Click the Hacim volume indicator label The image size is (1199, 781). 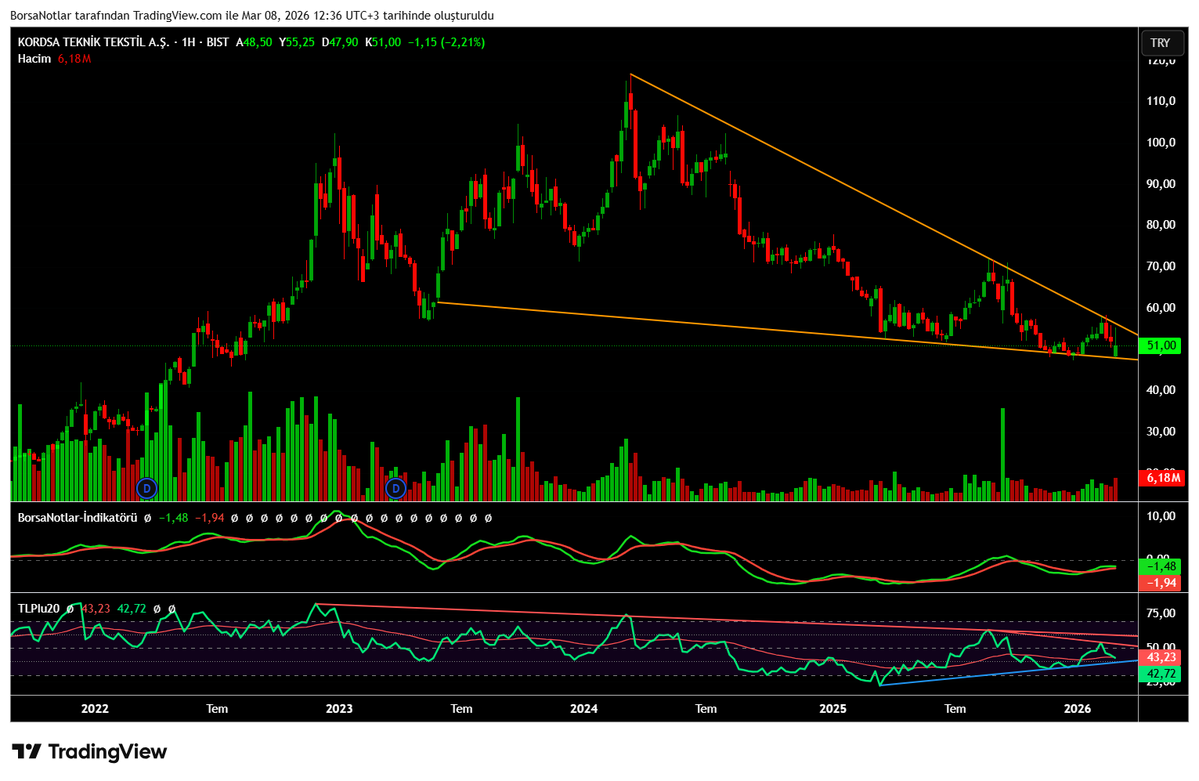[x=34, y=59]
